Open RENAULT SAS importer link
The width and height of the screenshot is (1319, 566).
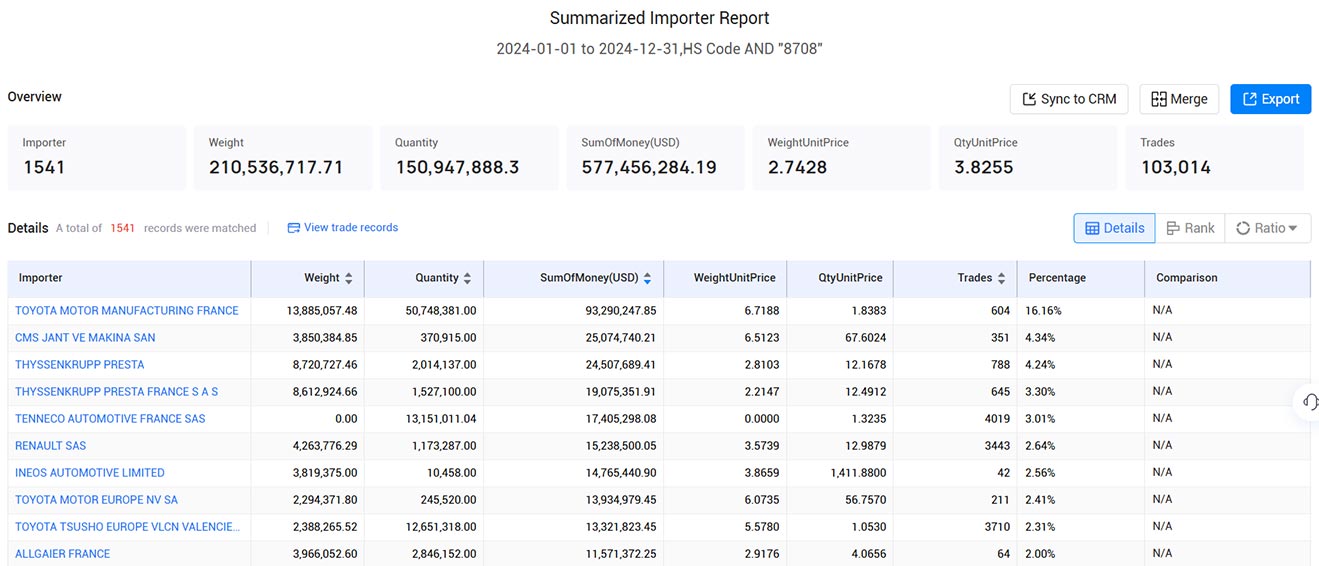click(51, 446)
